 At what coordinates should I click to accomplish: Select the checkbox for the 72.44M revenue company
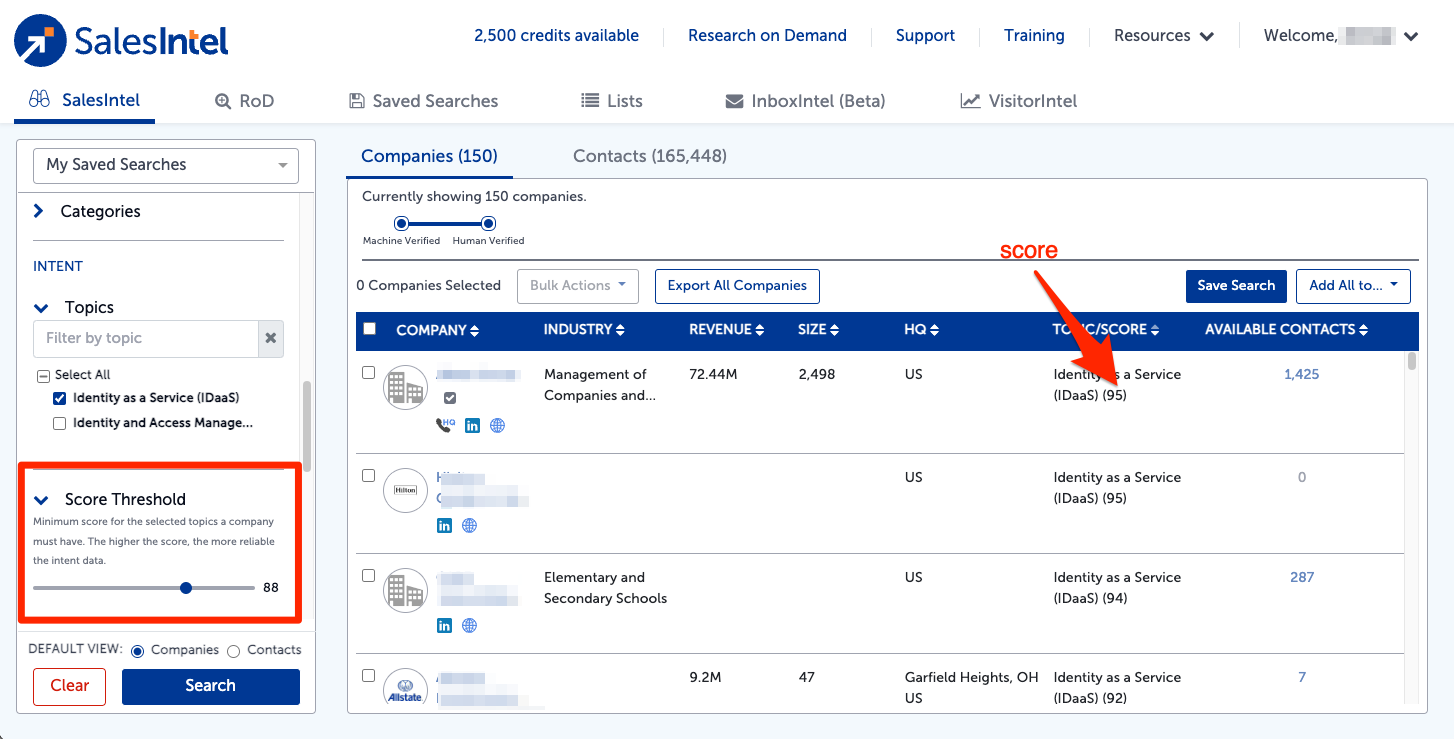tap(368, 372)
